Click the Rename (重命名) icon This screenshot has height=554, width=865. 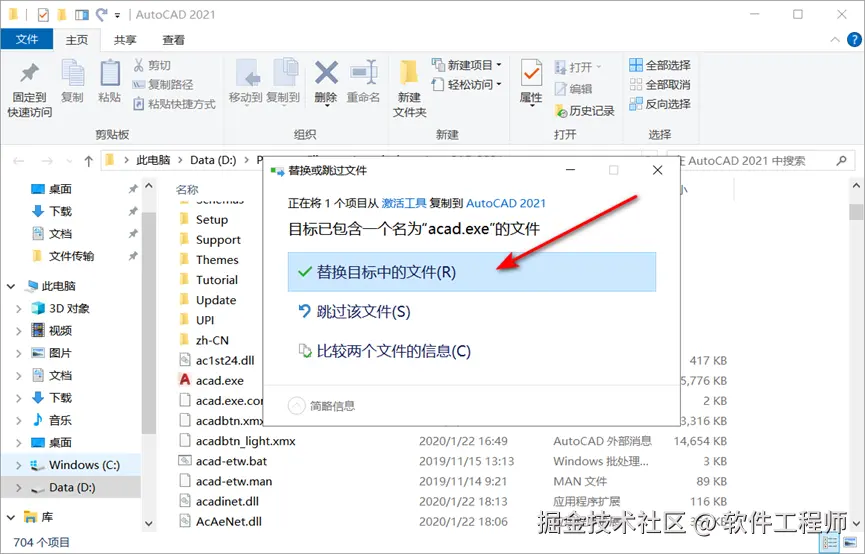tap(363, 81)
